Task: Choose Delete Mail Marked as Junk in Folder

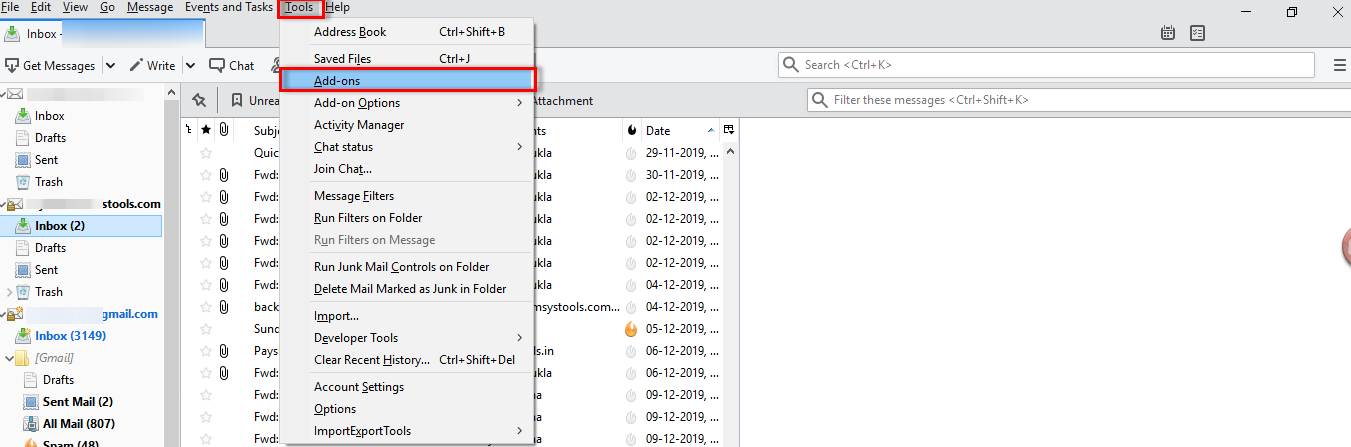Action: (x=407, y=289)
